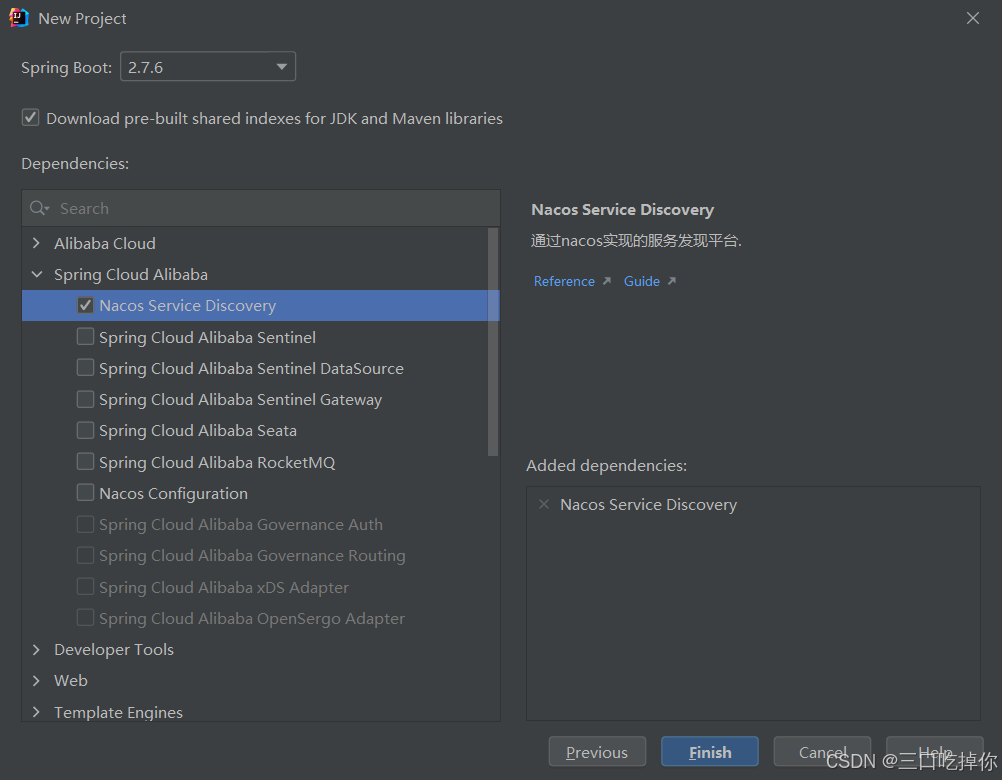Click the dependencies Search field
The width and height of the screenshot is (1002, 780).
click(261, 208)
